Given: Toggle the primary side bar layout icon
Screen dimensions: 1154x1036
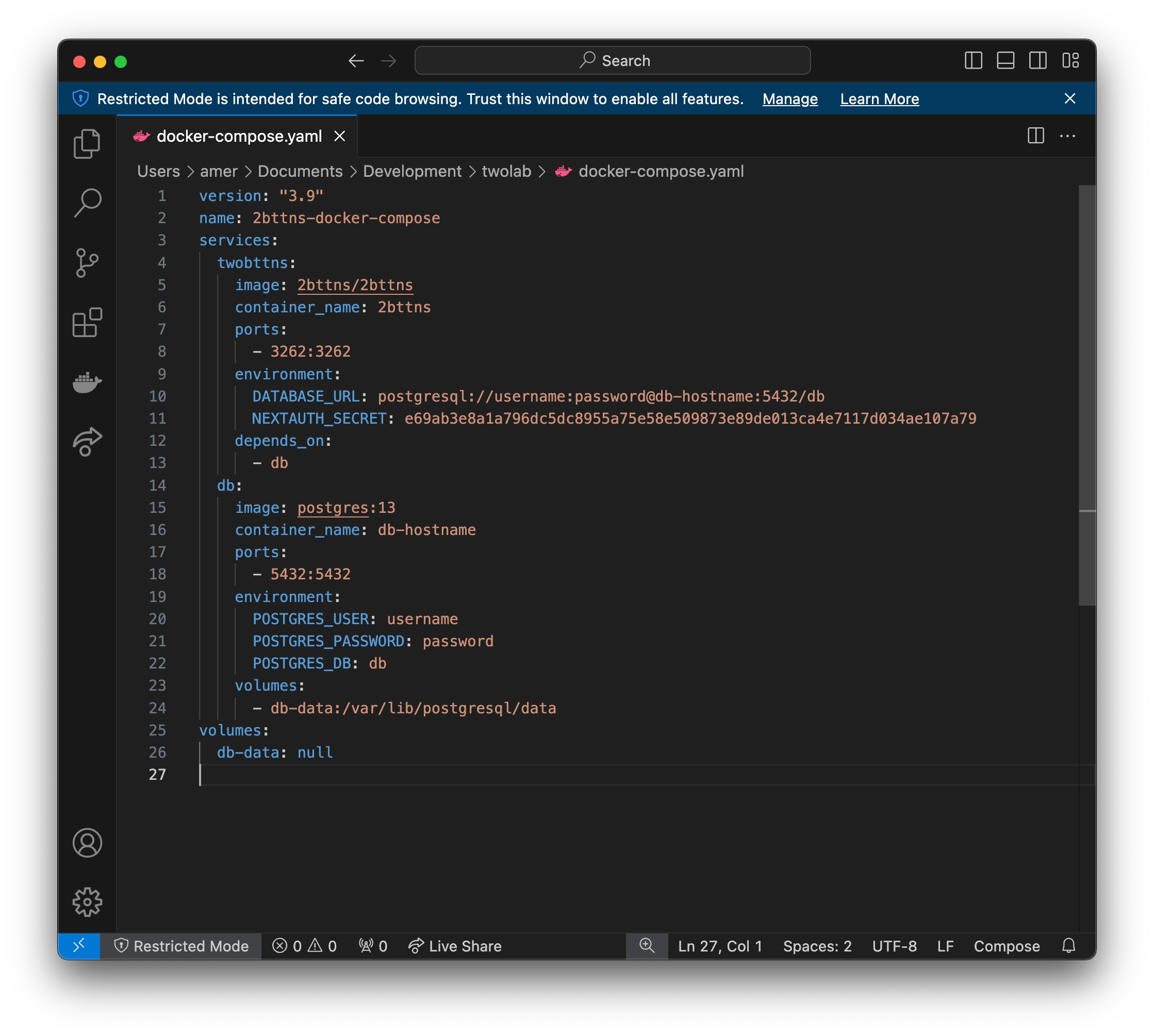Looking at the screenshot, I should pos(973,60).
